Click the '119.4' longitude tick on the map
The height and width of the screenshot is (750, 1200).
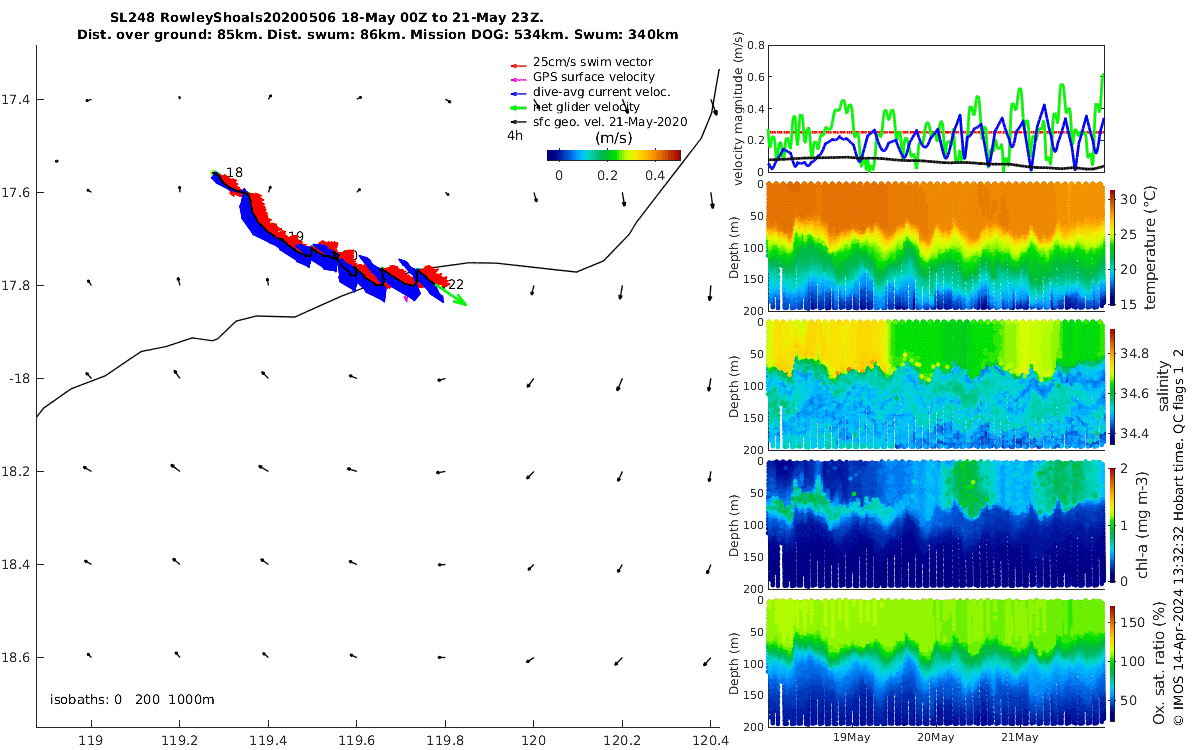(268, 741)
